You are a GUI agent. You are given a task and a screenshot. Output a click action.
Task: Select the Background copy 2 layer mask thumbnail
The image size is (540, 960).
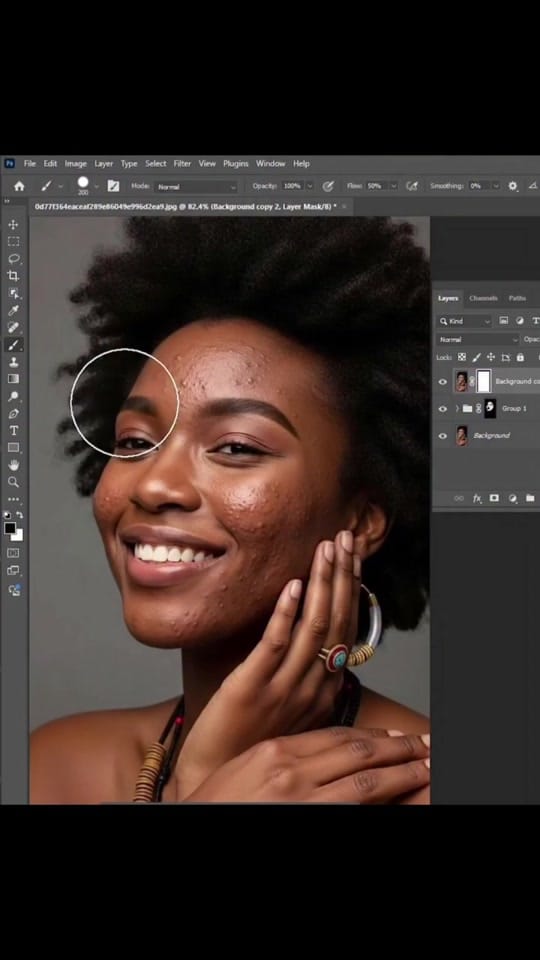point(484,381)
